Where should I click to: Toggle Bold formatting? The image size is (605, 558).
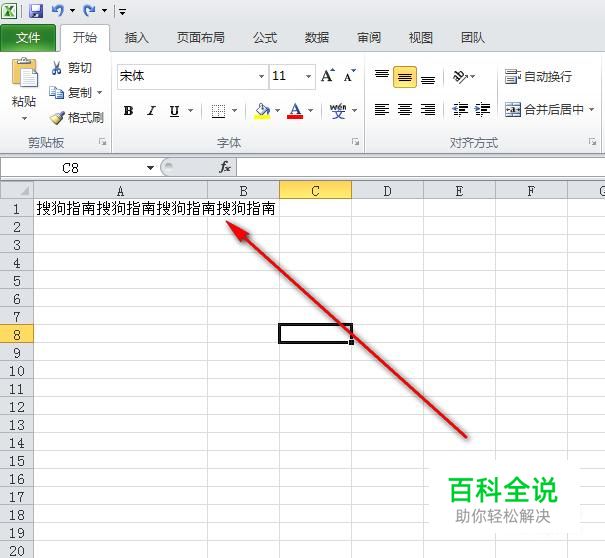pos(128,111)
